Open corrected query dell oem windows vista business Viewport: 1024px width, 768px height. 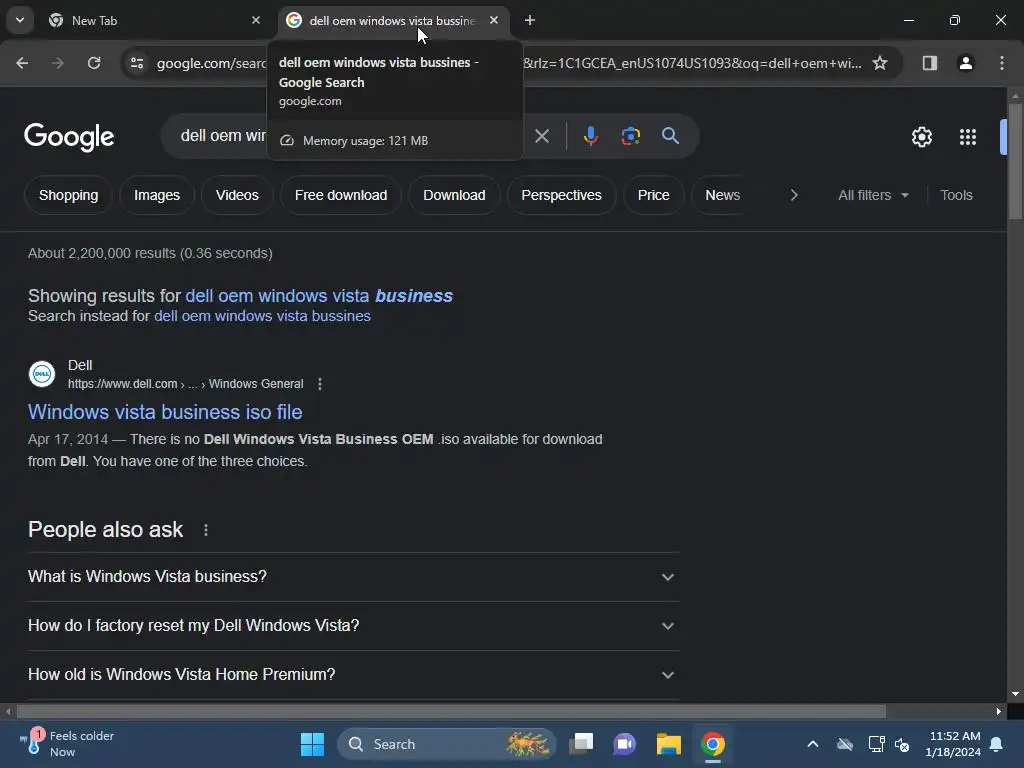click(319, 296)
